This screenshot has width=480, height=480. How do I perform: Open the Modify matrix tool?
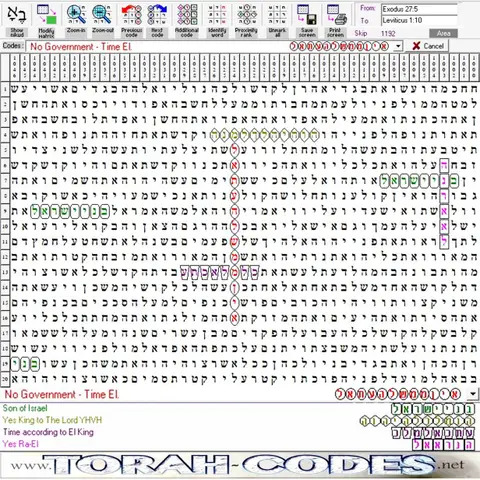pyautogui.click(x=46, y=21)
